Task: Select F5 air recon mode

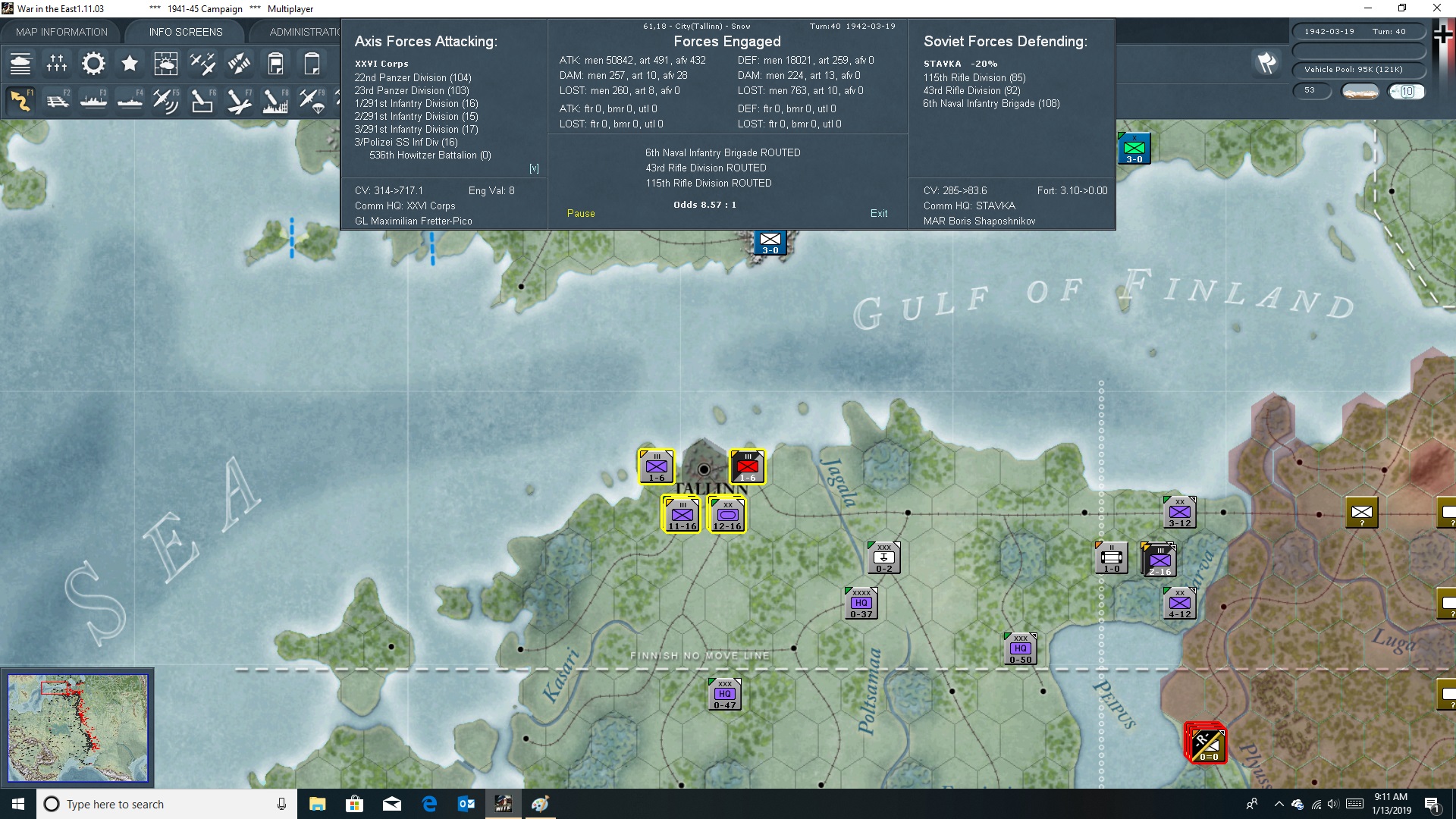Action: click(165, 100)
